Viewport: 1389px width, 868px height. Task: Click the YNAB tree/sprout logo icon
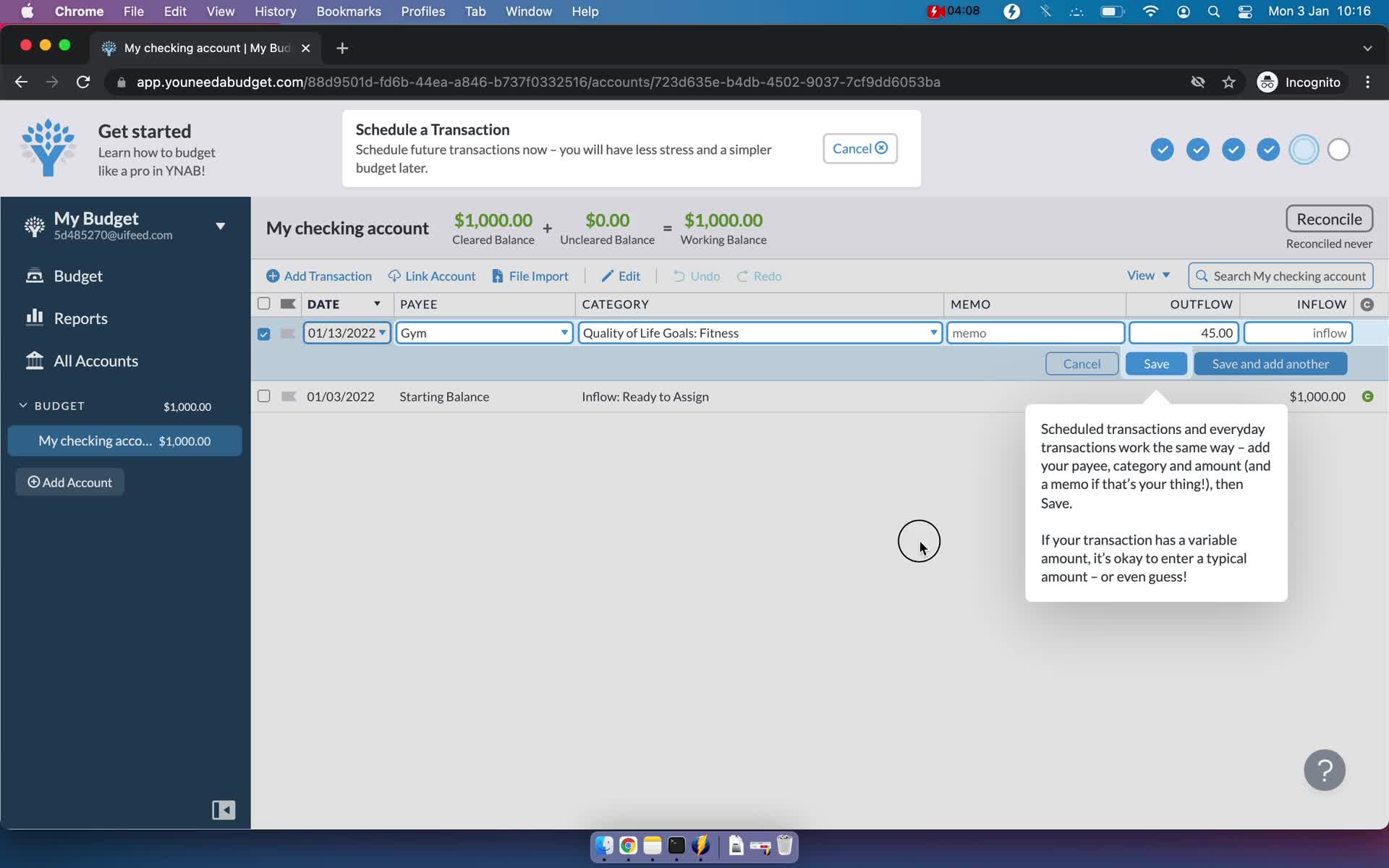(46, 148)
